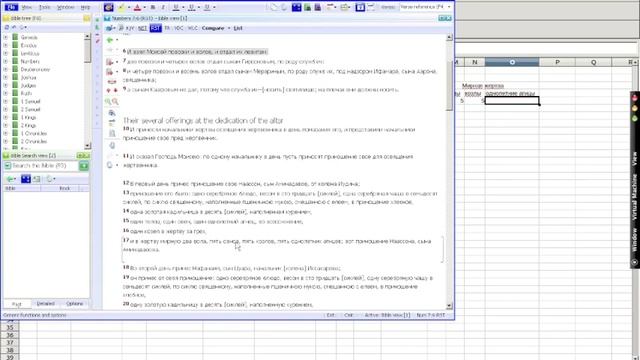Click the zoom out magnifier icon
Image resolution: width=640 pixels, height=360 pixels.
(x=116, y=102)
